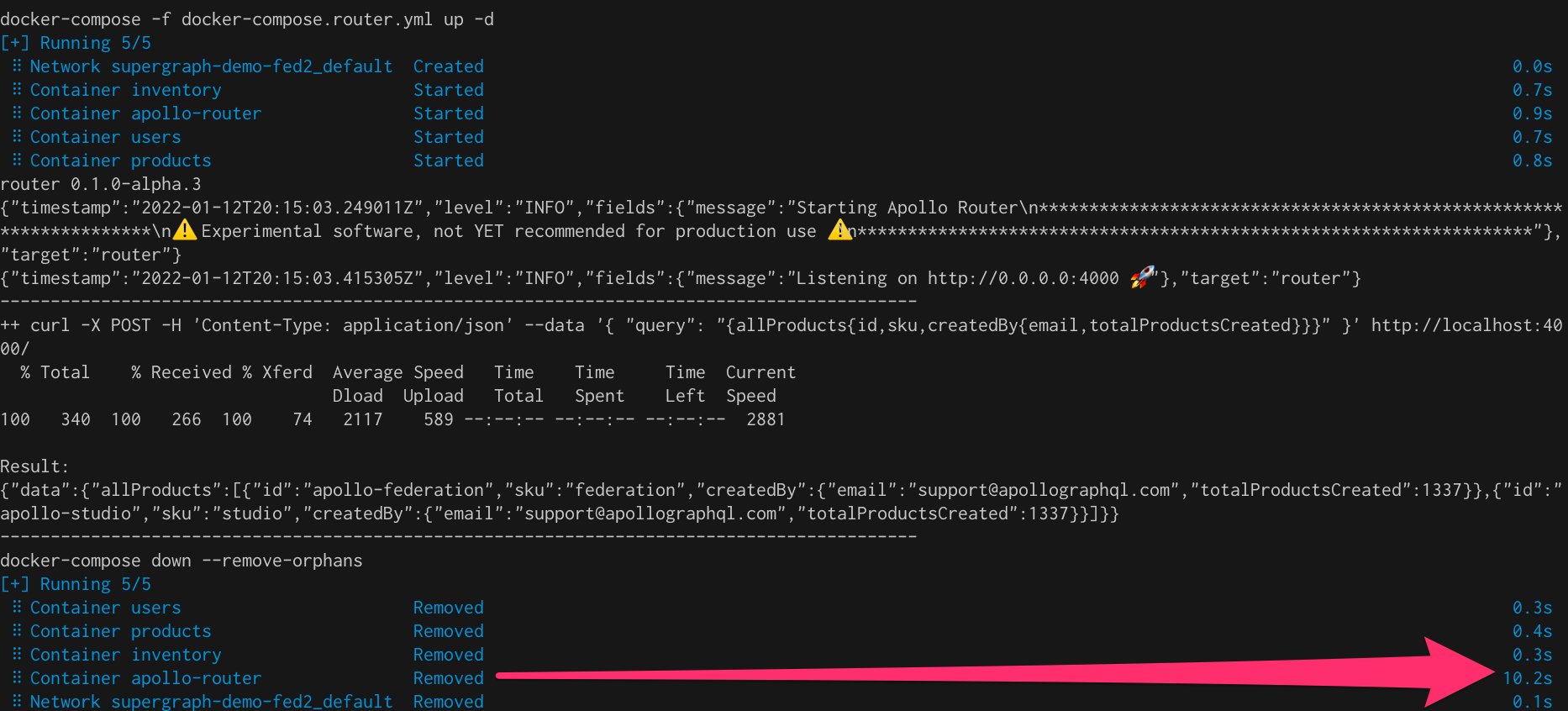Click the first warning emoji before 'Experimental'

pyautogui.click(x=184, y=230)
